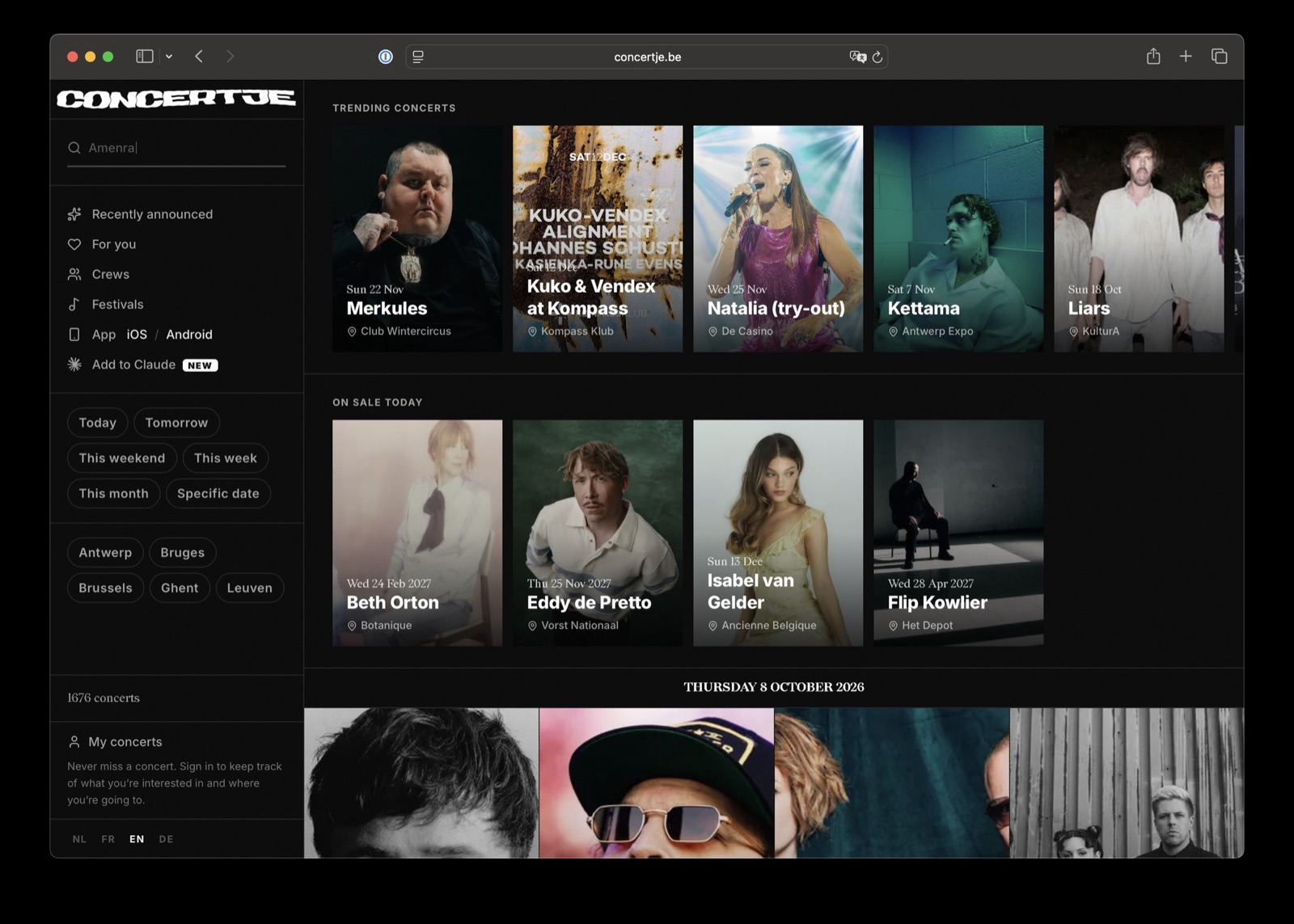Click the Concertje logo
The height and width of the screenshot is (924, 1294).
click(x=176, y=99)
